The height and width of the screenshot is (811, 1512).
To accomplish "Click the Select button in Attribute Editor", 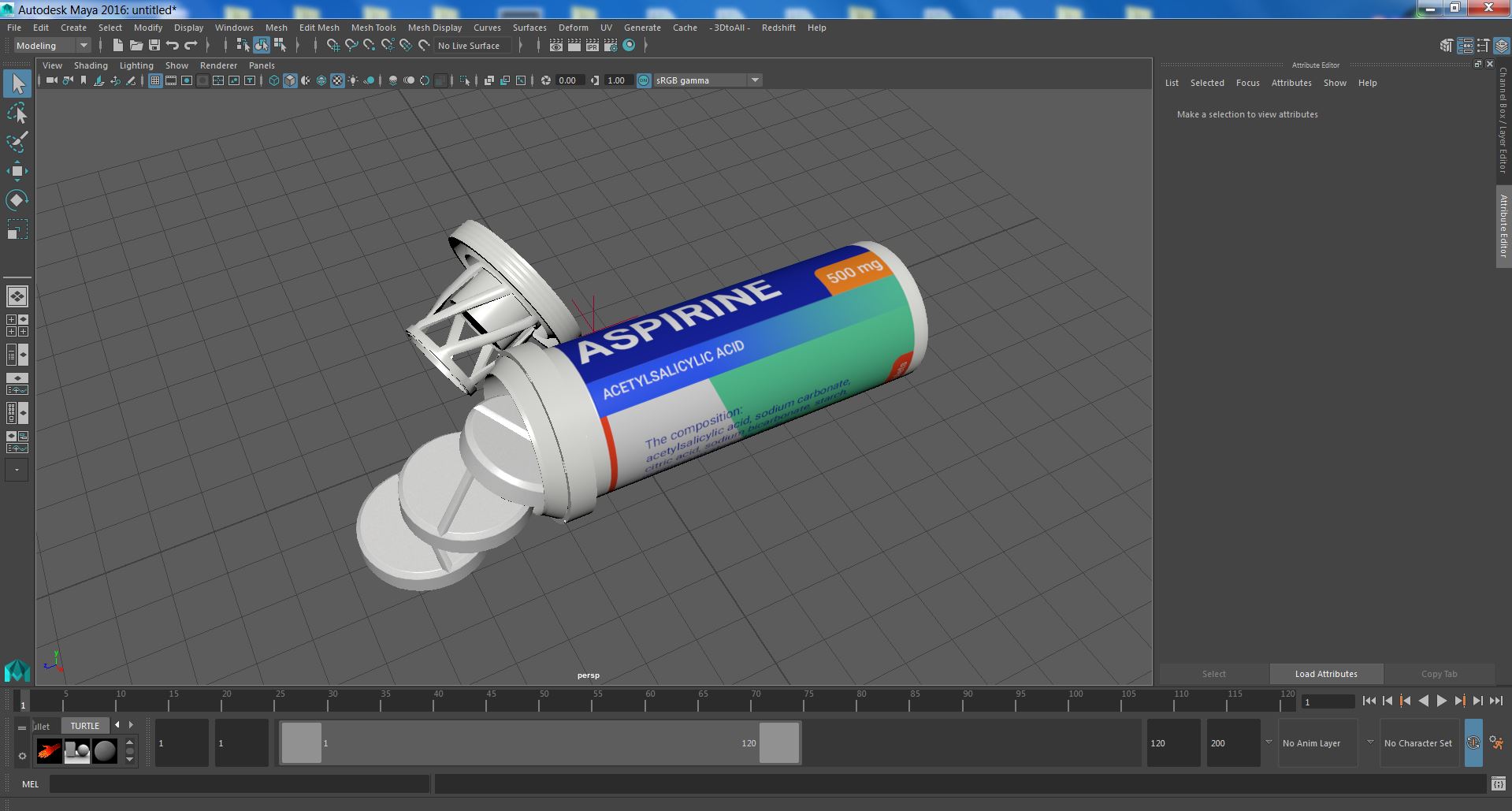I will click(1213, 674).
